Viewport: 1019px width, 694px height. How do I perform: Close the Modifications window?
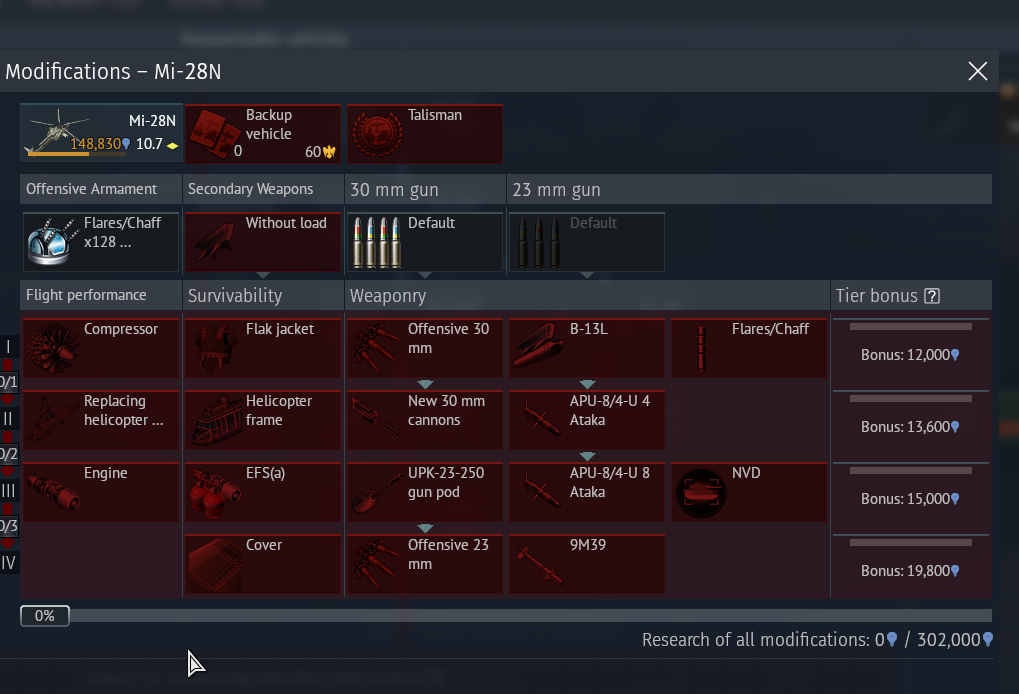(x=977, y=71)
